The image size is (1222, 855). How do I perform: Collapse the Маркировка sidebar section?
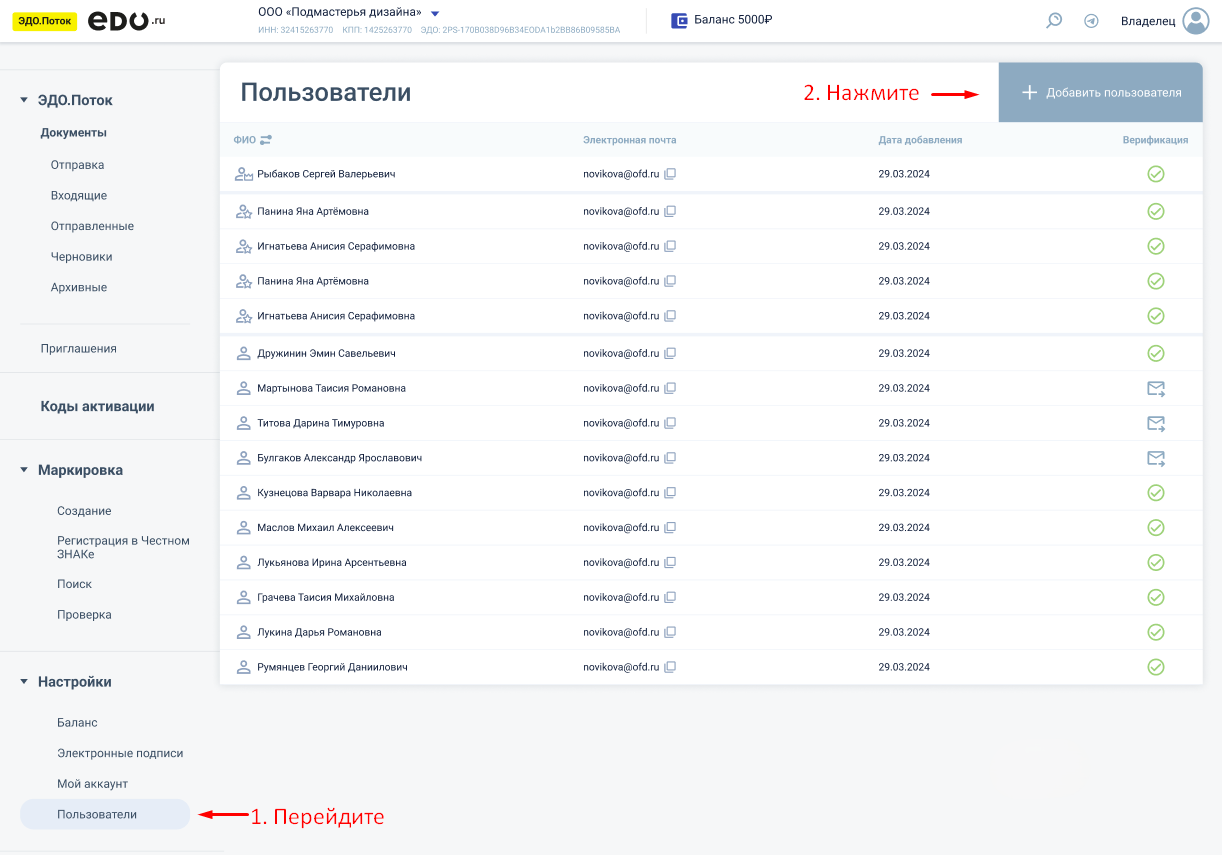pos(24,470)
